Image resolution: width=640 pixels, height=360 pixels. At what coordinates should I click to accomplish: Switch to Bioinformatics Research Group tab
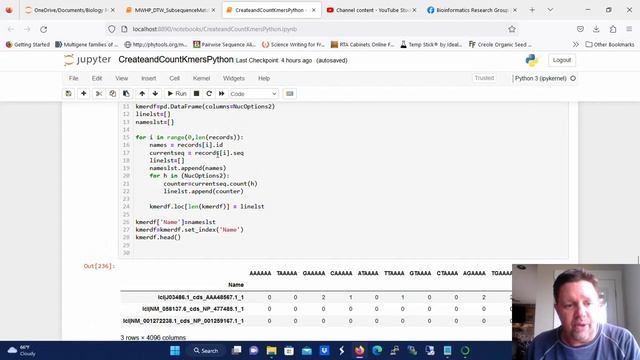tap(471, 10)
